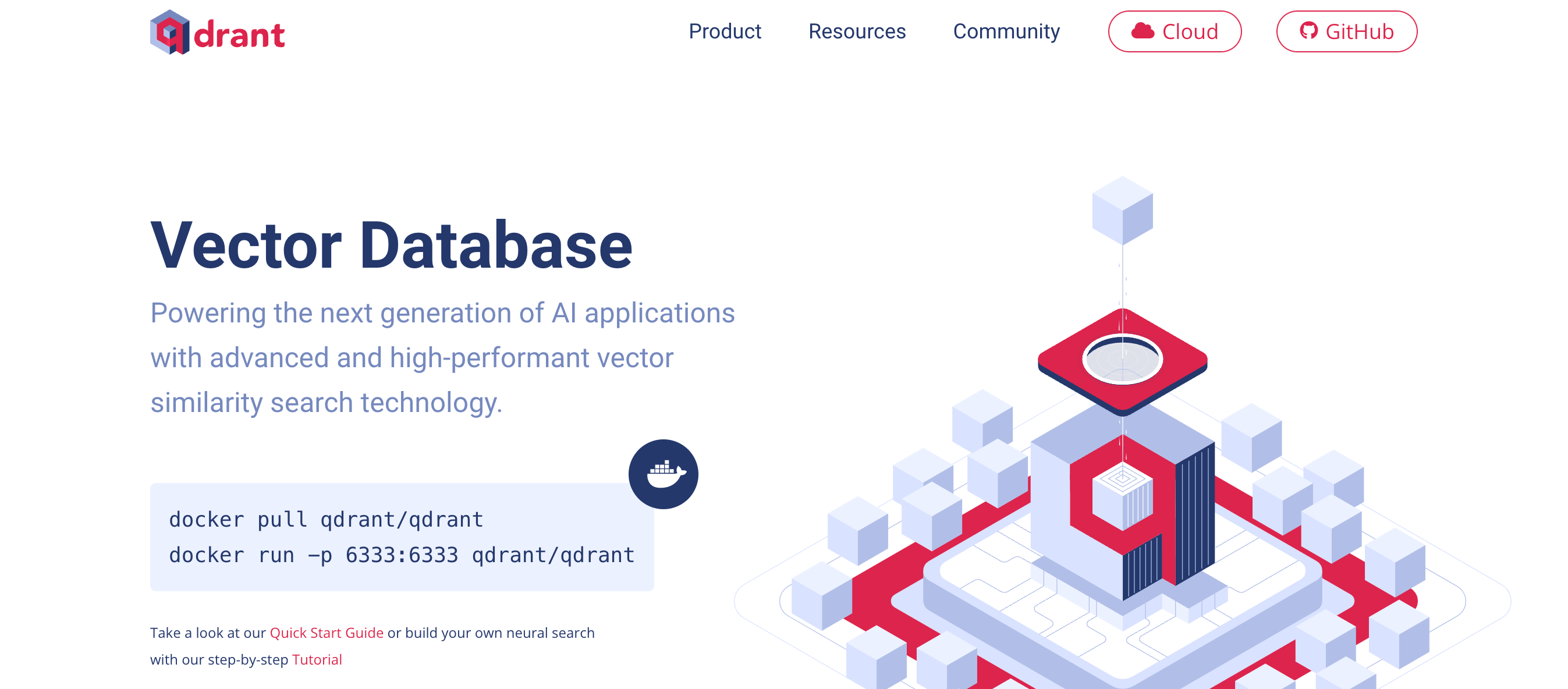Click the 'docker pull qdrant/qdrant' command line
Viewport: 1568px width, 689px height.
point(326,519)
